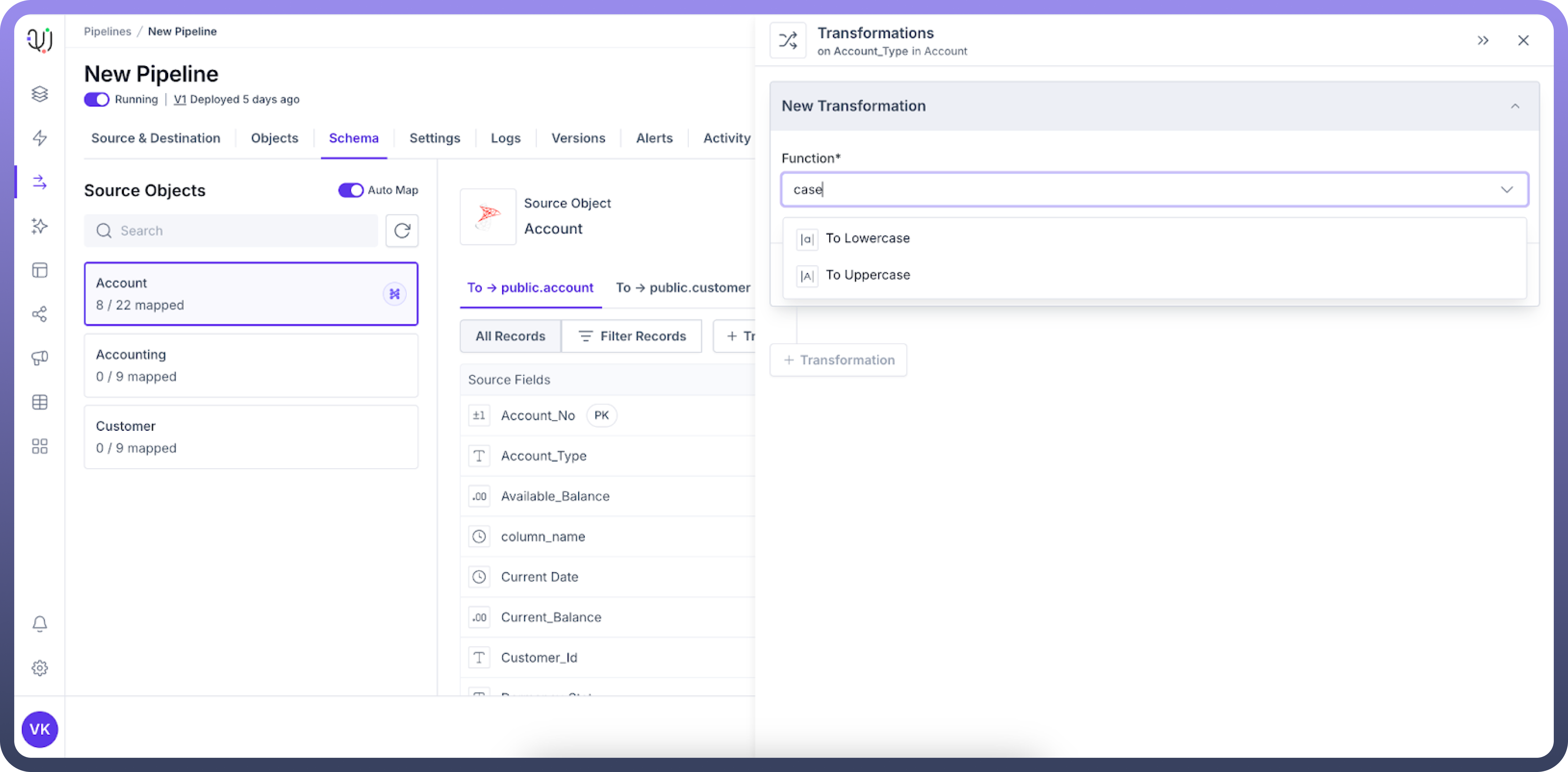Image resolution: width=1568 pixels, height=772 pixels.
Task: Click the pipelines arrows sidebar icon
Action: coord(39,182)
